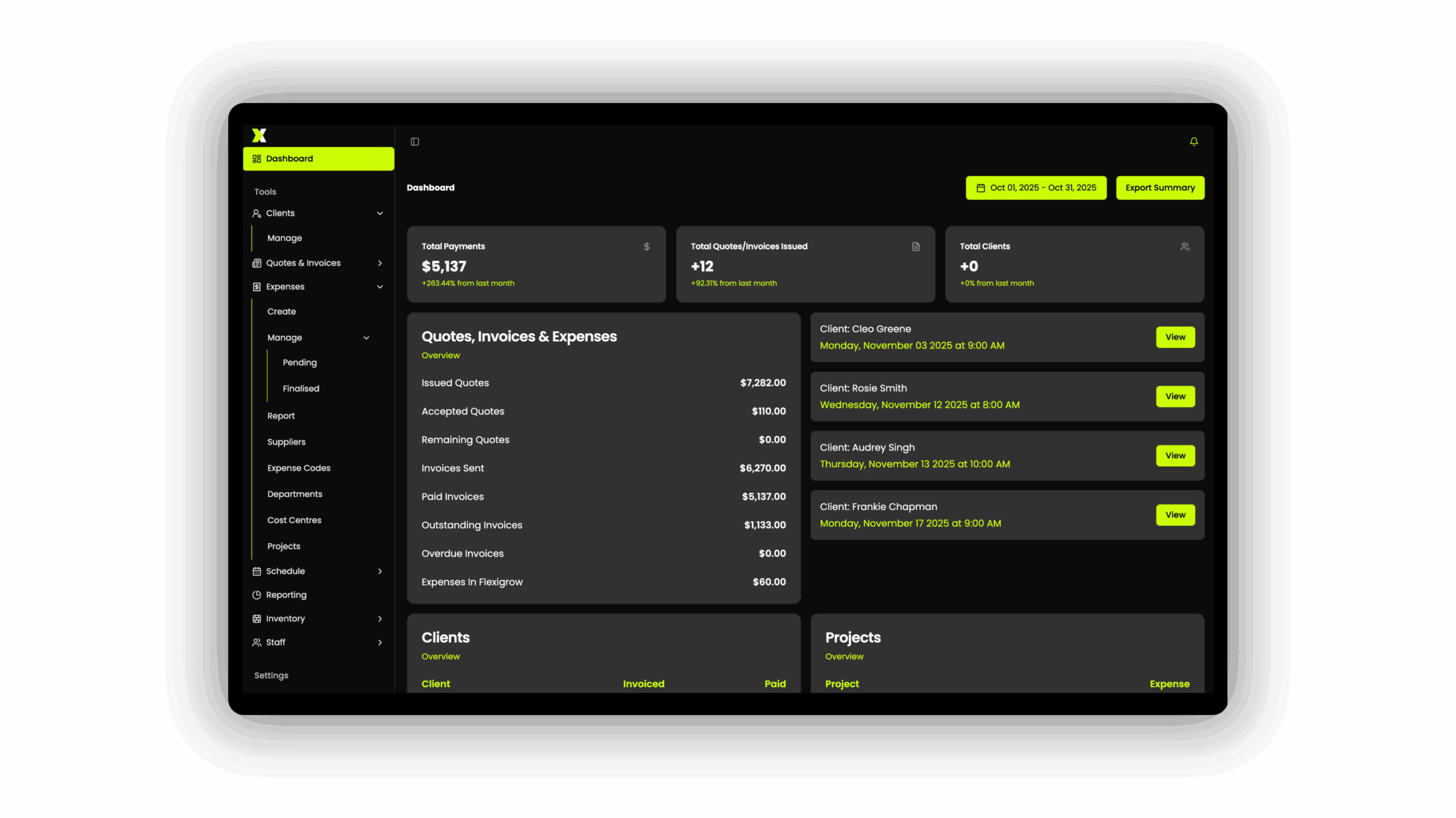Toggle the sidebar panel icon
The image size is (1456, 818).
tap(415, 142)
